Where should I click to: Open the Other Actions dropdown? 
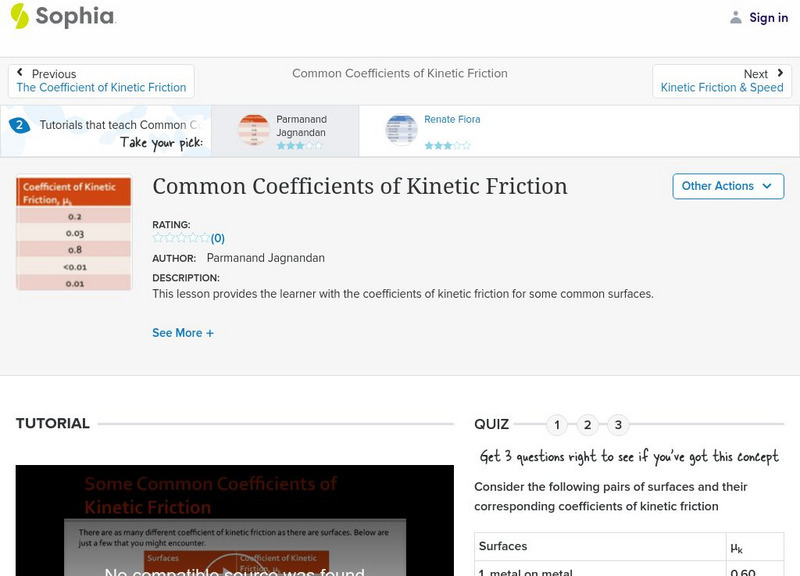click(728, 186)
